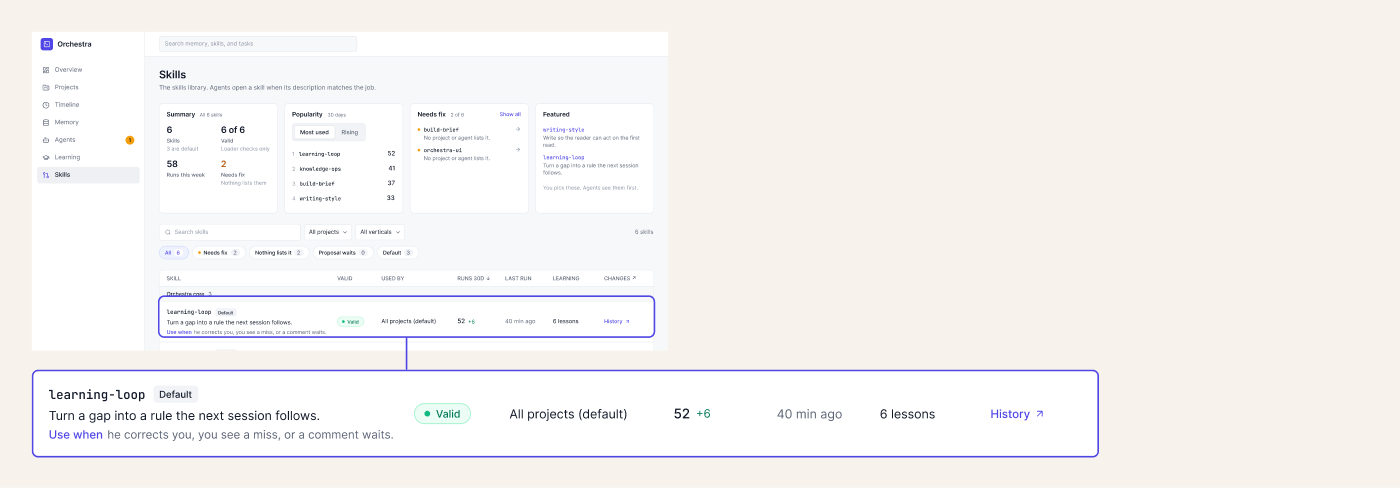1400x488 pixels.
Task: Click the Used by column header
Action: (393, 278)
